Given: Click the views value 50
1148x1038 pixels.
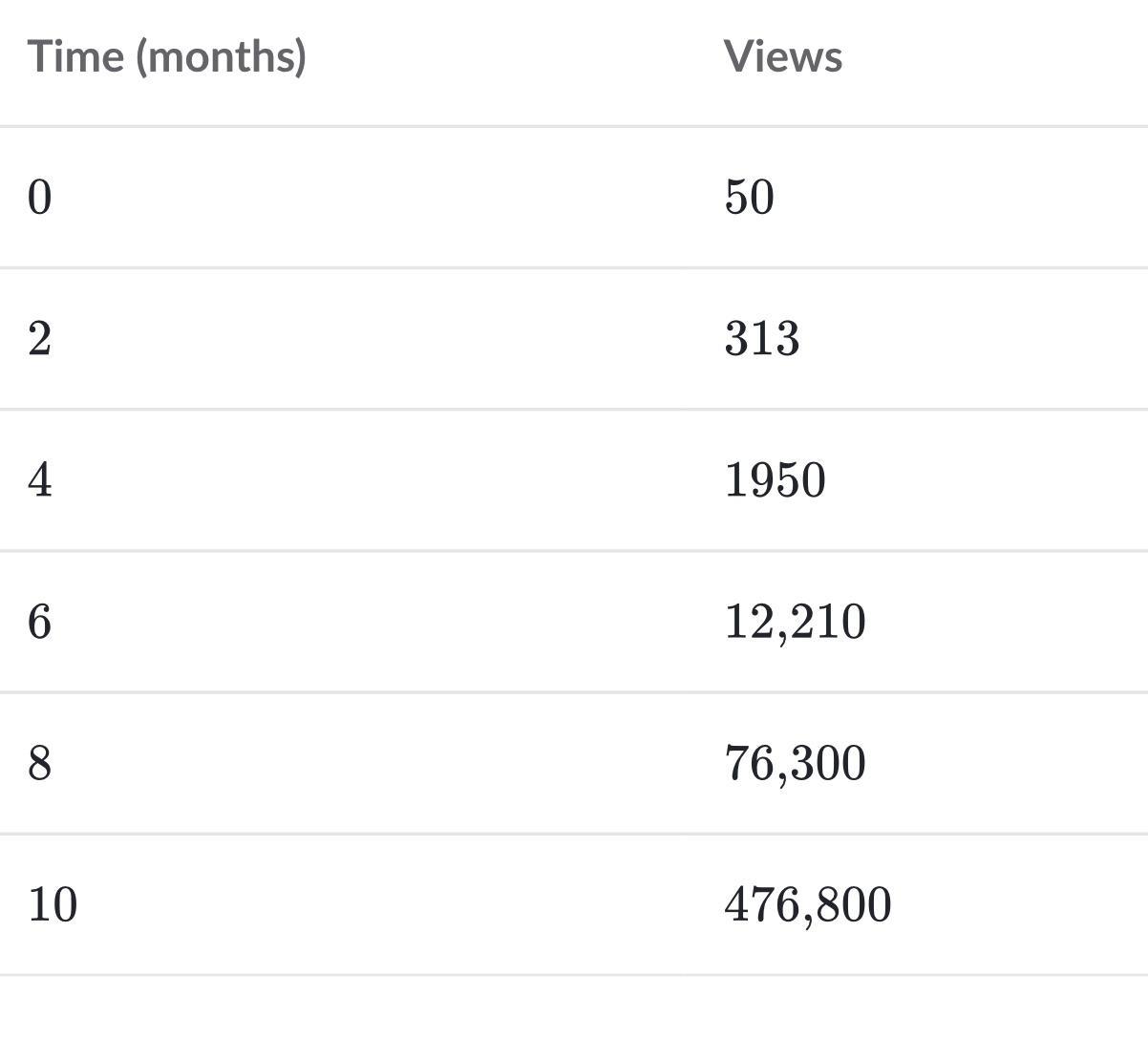Looking at the screenshot, I should point(750,198).
